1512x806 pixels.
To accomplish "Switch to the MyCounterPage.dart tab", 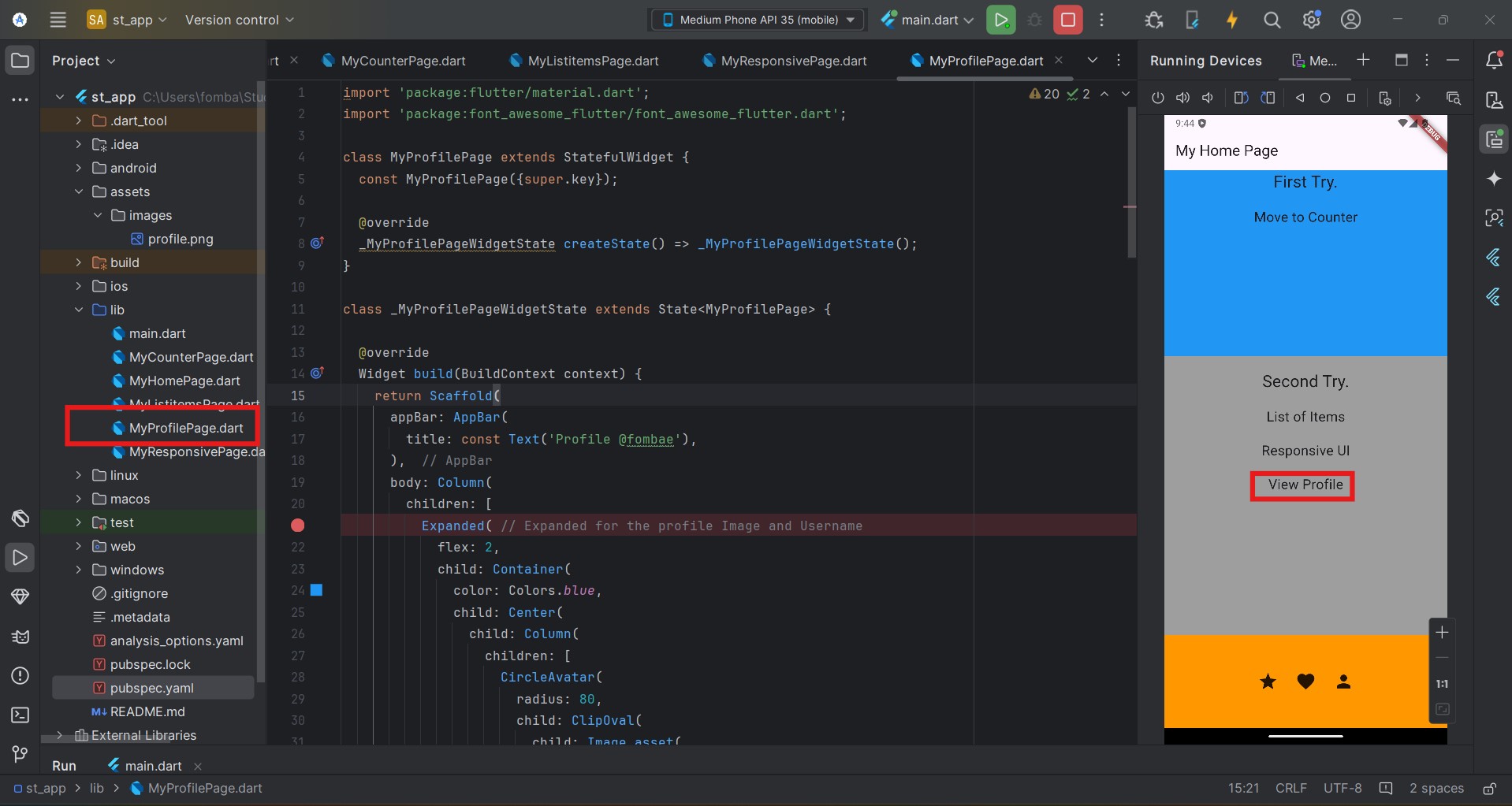I will 402,61.
